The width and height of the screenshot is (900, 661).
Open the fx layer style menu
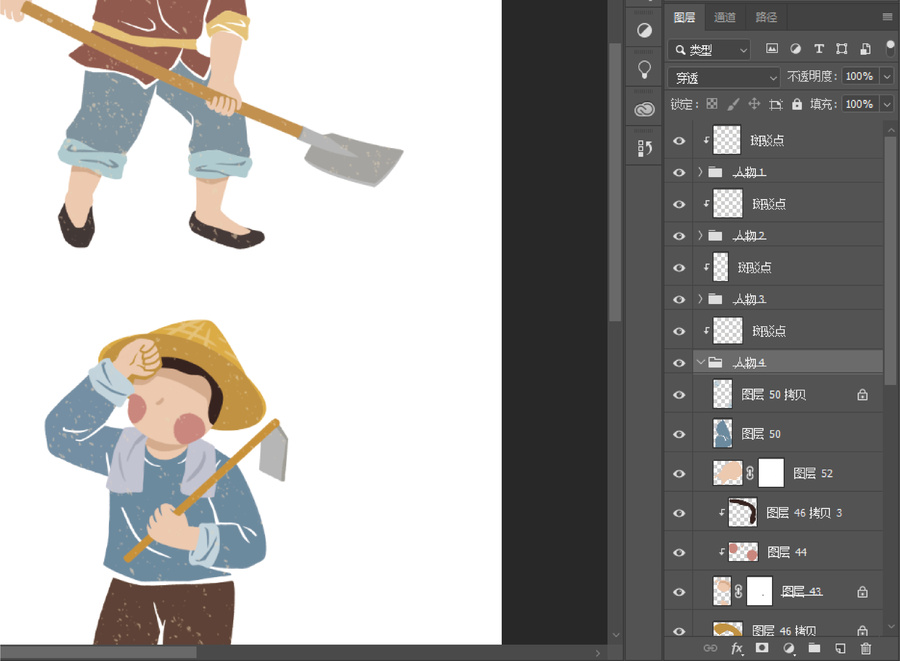(x=737, y=648)
